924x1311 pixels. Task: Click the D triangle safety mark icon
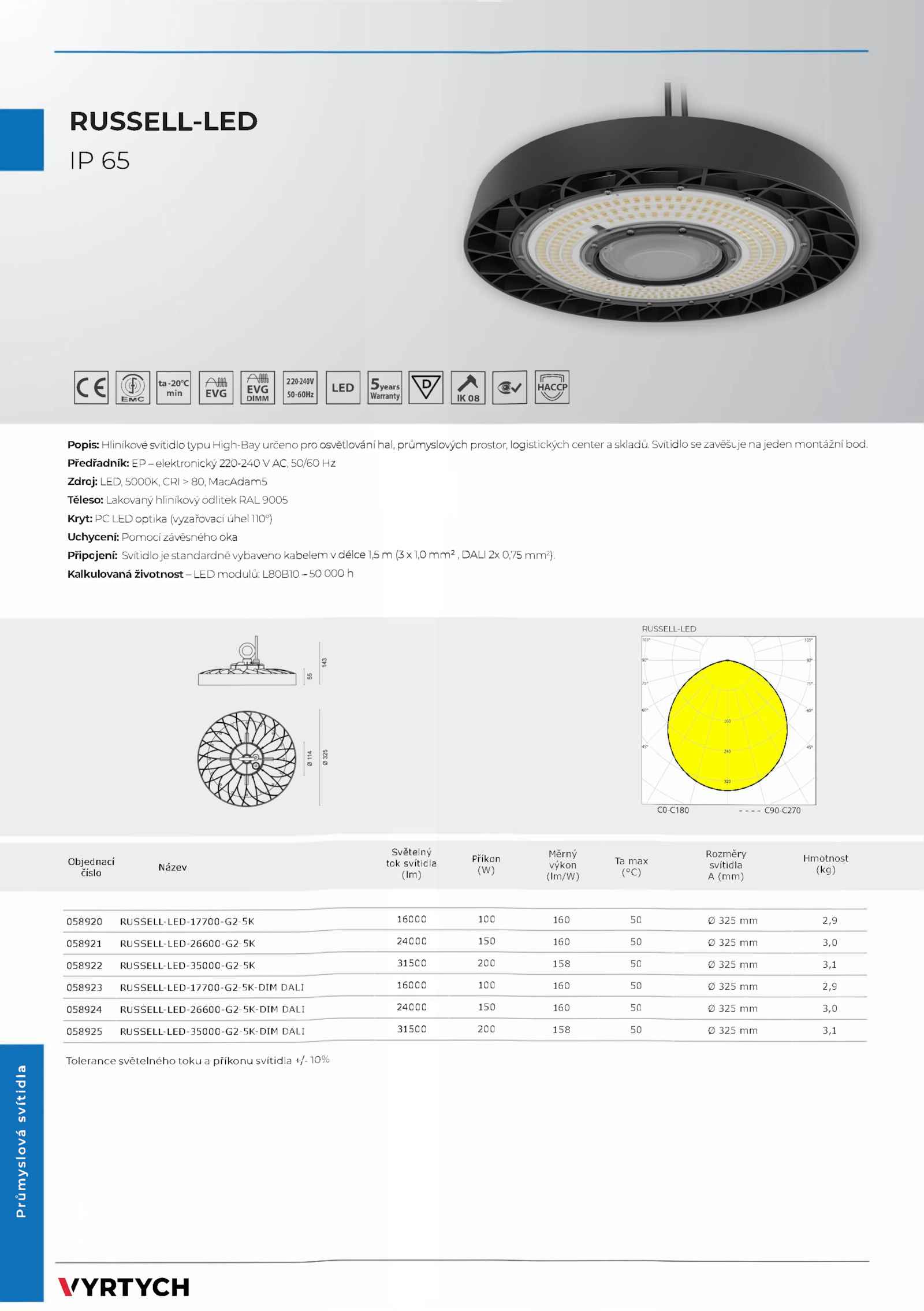[426, 387]
